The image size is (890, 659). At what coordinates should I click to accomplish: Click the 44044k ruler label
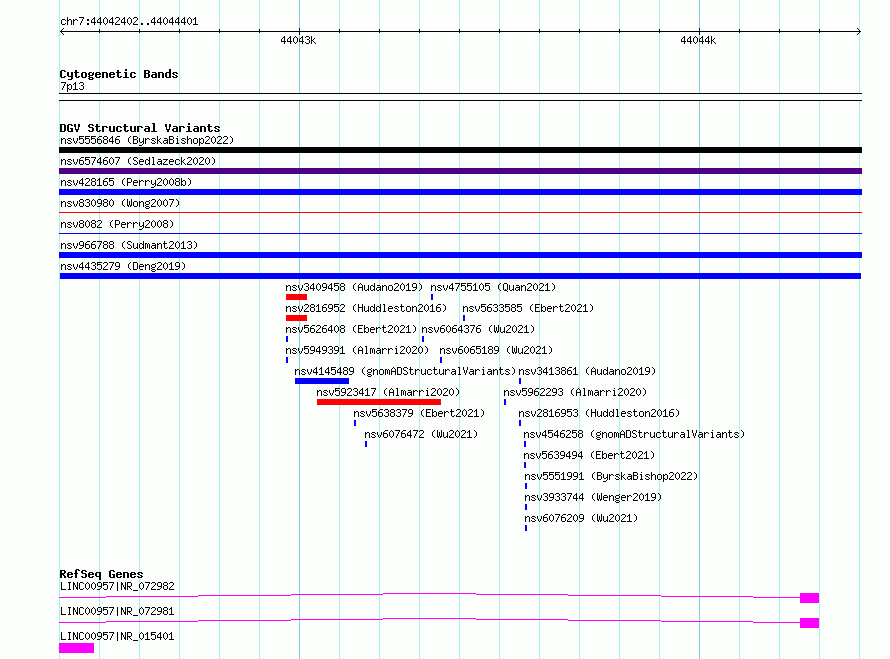pyautogui.click(x=698, y=40)
